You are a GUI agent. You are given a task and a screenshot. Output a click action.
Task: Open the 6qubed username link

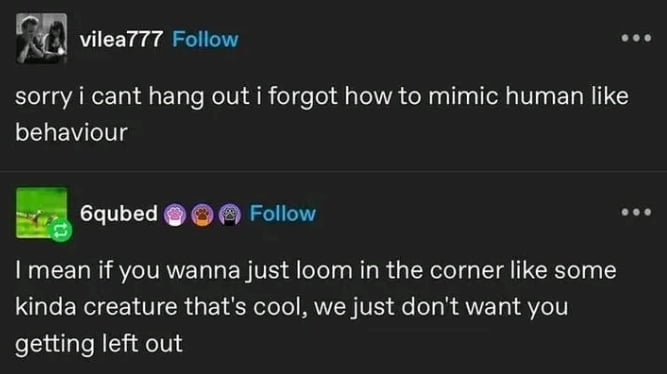coord(119,214)
